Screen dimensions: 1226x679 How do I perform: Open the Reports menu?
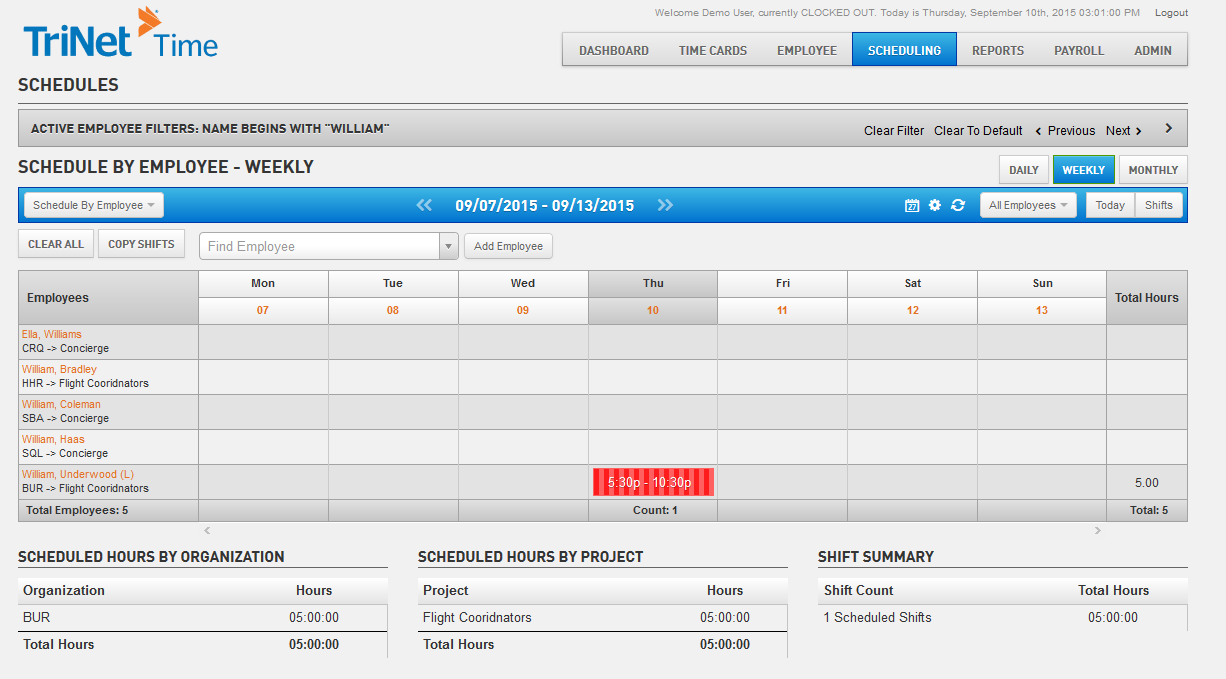click(x=998, y=50)
